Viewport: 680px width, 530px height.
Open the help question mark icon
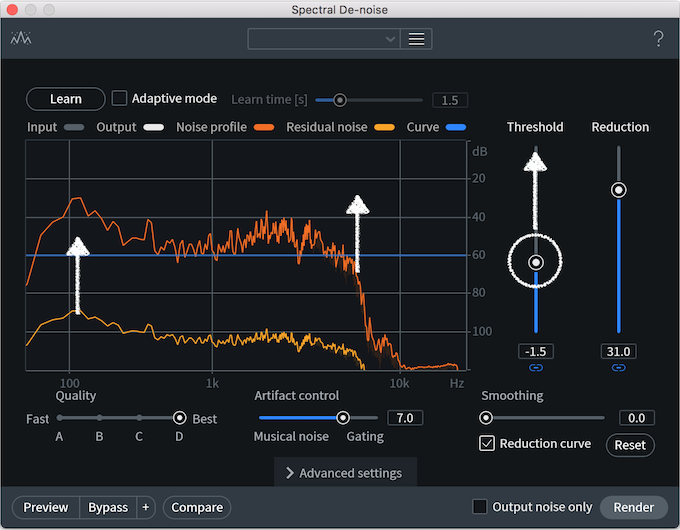click(658, 39)
